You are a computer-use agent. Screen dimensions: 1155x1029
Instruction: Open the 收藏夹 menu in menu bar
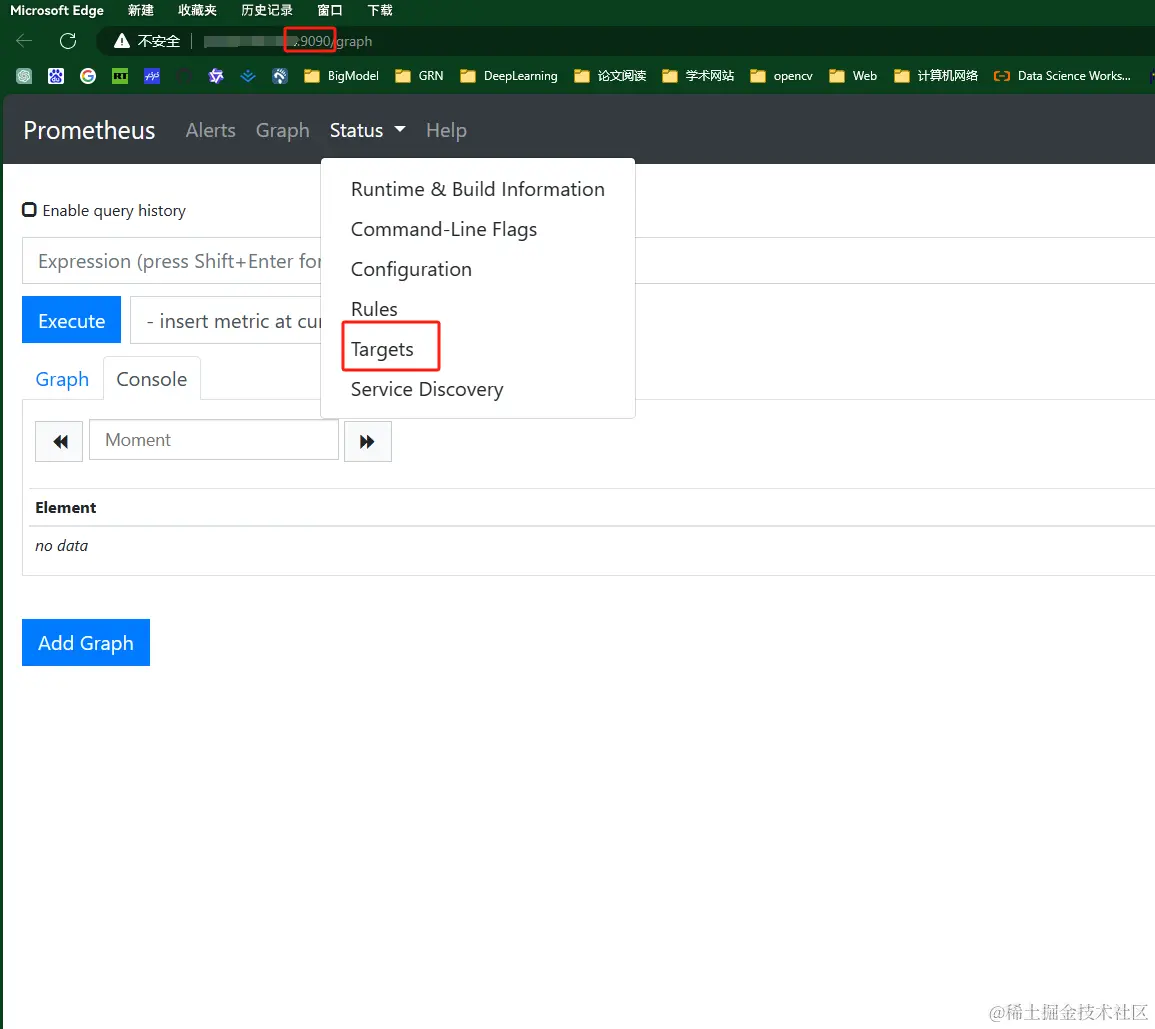tap(197, 10)
